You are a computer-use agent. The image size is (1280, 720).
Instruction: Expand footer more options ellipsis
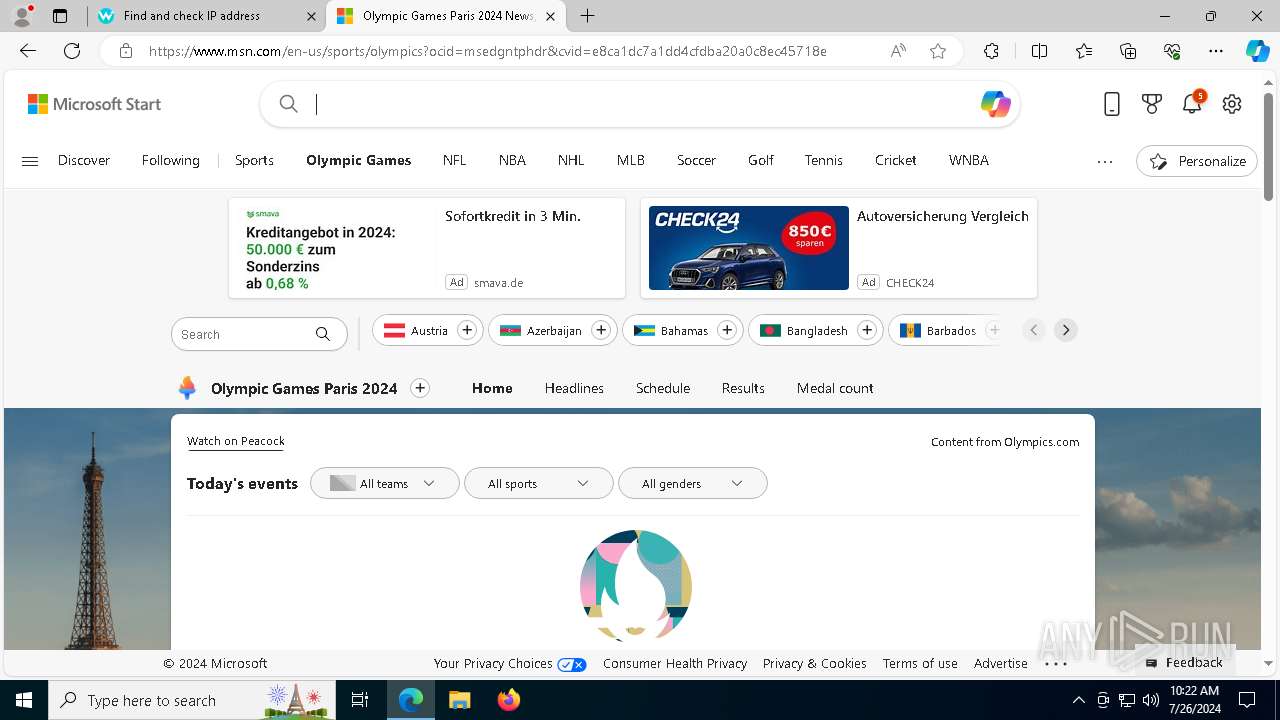[x=1056, y=663]
